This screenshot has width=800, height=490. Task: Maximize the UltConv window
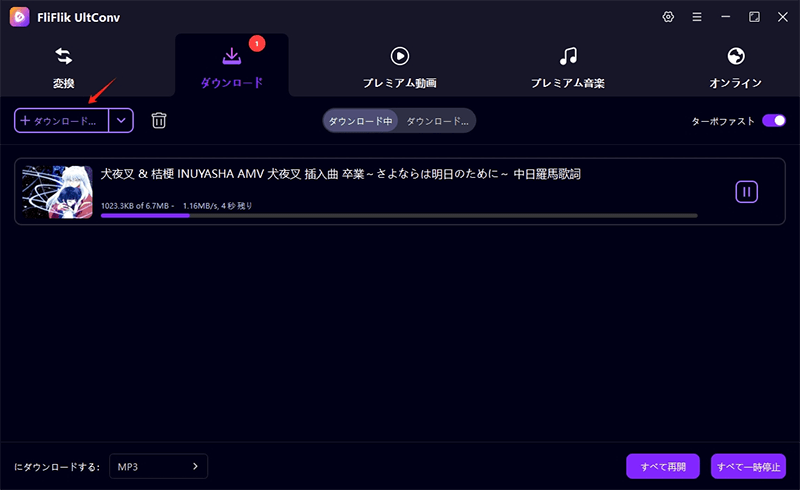(754, 17)
